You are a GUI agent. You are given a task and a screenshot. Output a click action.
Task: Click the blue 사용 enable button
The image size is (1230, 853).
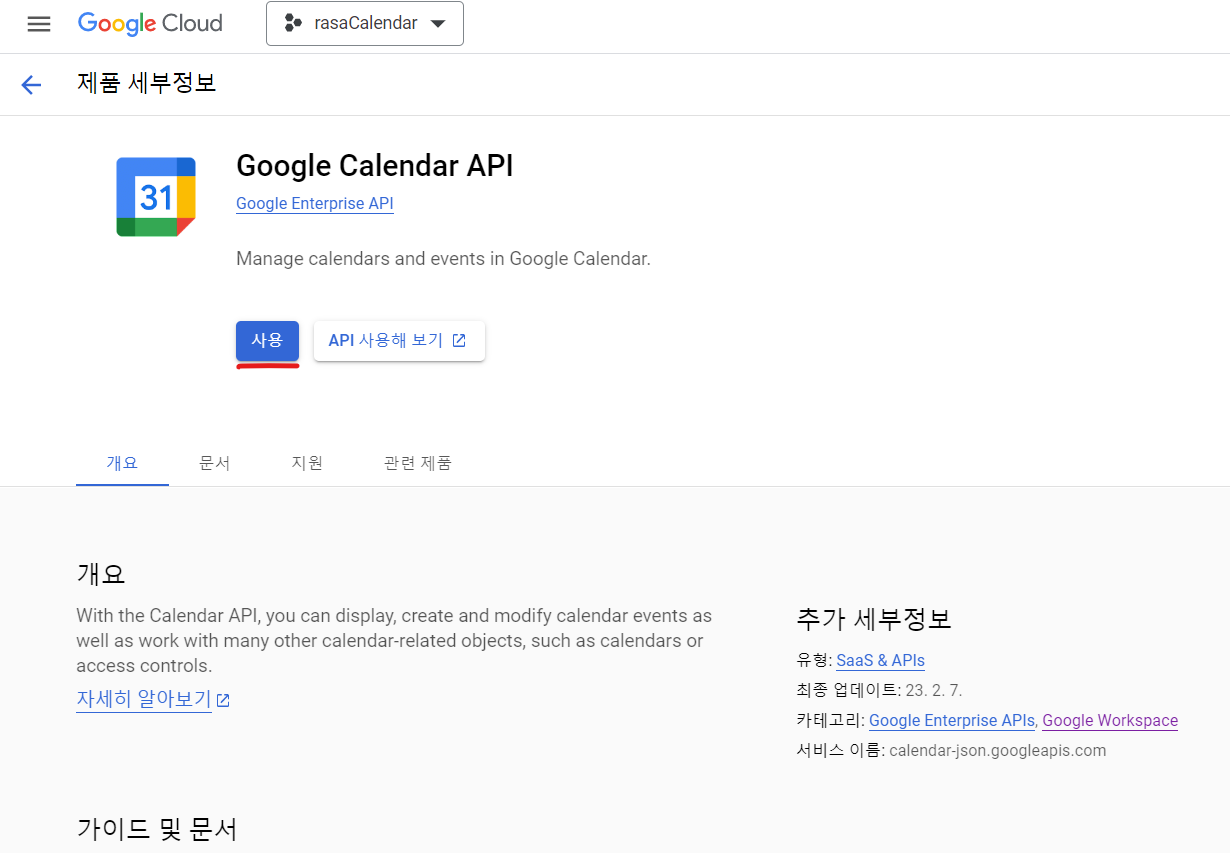[267, 341]
